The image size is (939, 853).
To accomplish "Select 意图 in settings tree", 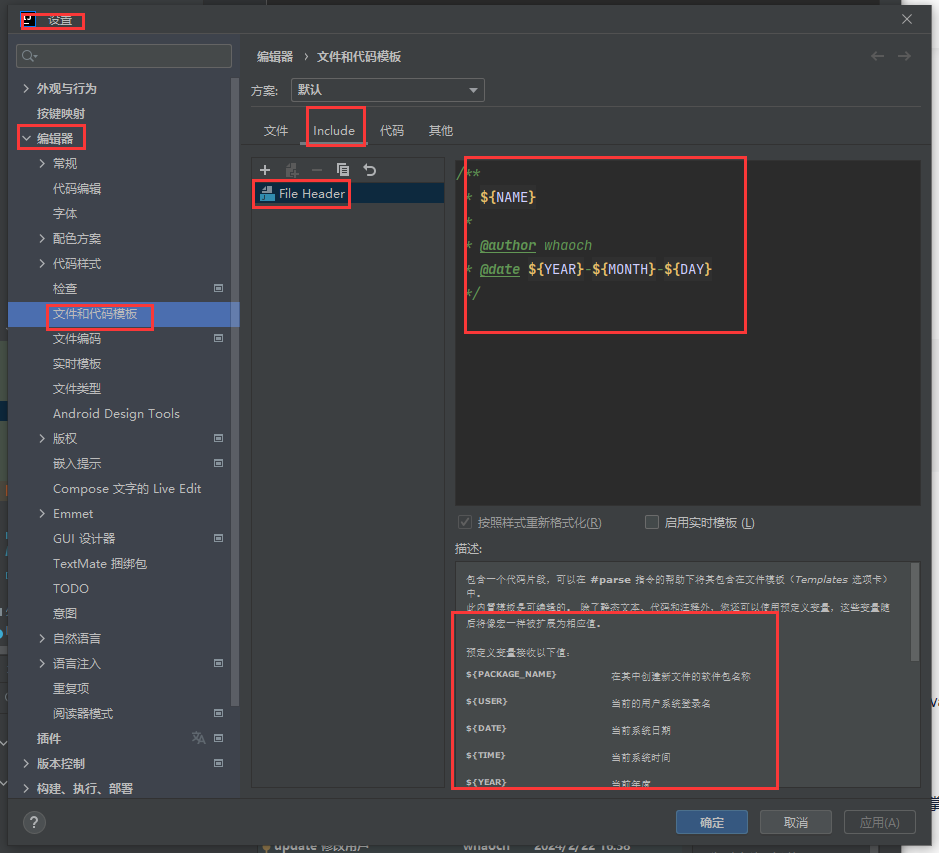I will click(65, 613).
